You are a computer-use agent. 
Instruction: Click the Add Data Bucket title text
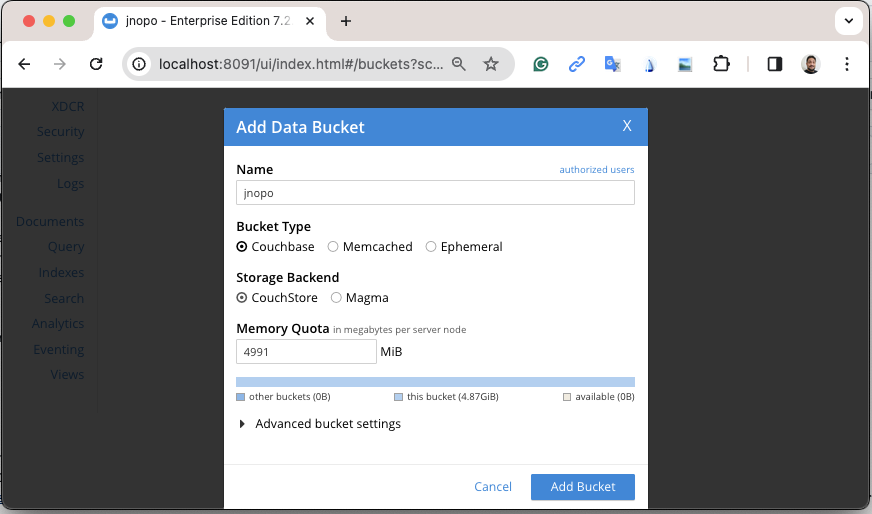(x=300, y=127)
